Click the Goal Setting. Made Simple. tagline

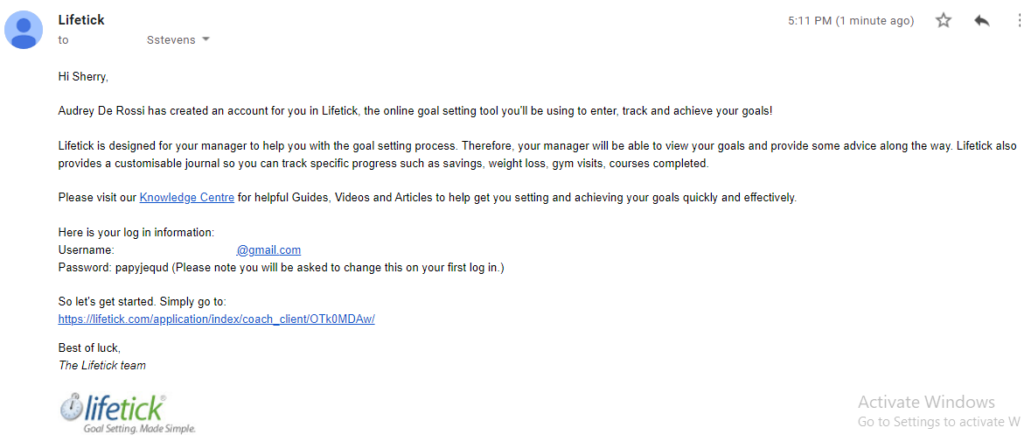(x=139, y=429)
